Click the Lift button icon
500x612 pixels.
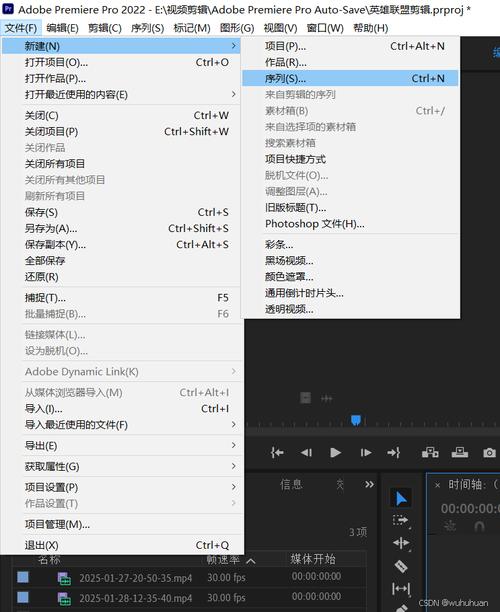[430, 453]
